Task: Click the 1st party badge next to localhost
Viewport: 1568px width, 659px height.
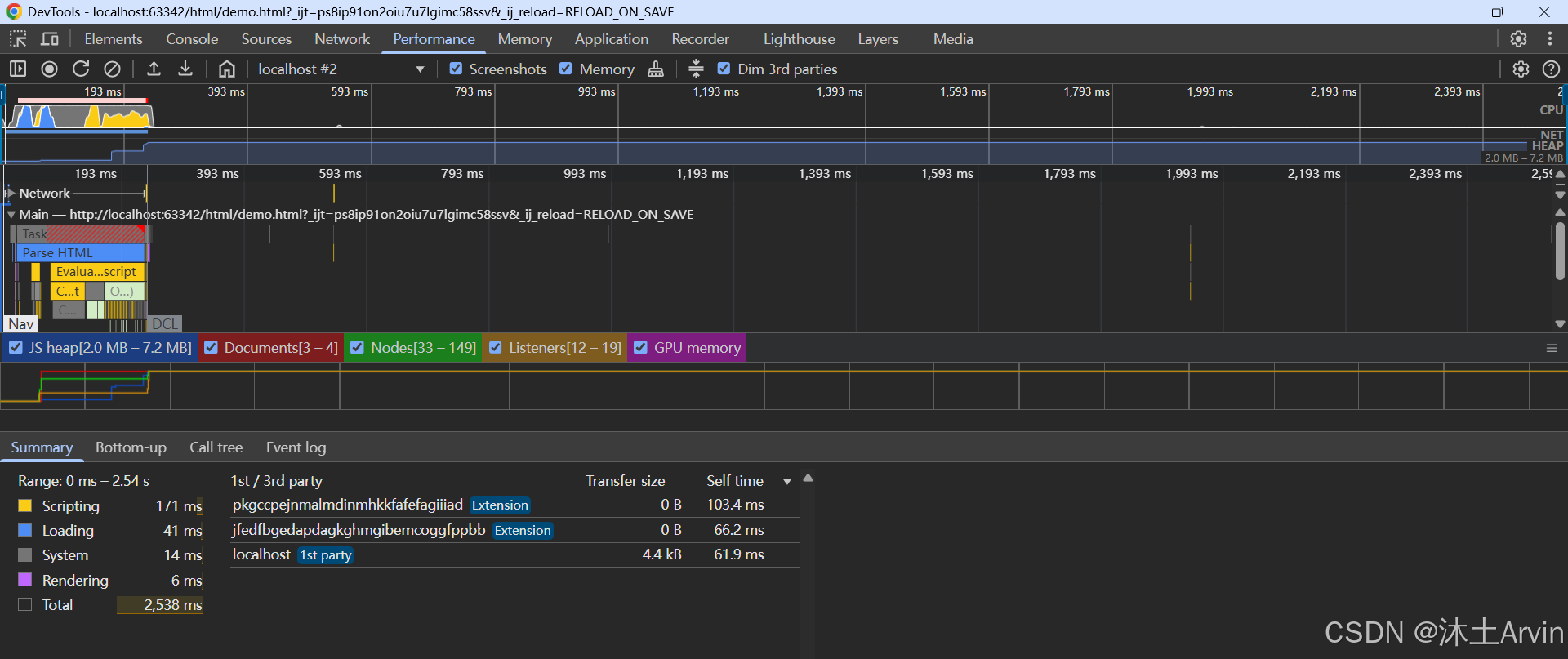Action: pos(325,555)
